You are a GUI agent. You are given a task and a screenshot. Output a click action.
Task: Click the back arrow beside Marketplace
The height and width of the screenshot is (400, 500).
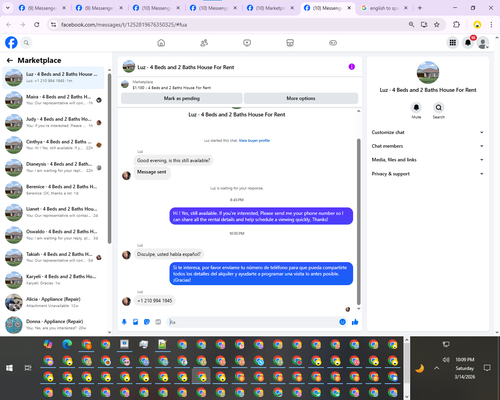click(10, 60)
